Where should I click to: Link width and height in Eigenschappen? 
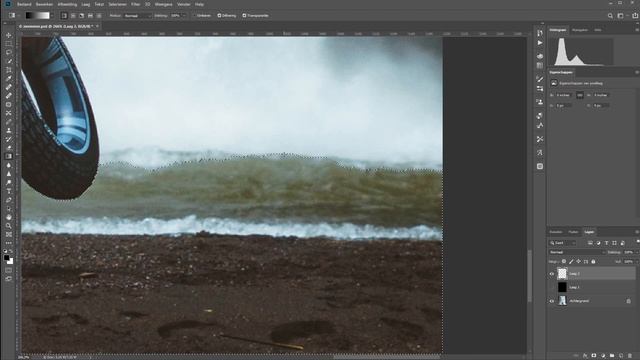(580, 95)
